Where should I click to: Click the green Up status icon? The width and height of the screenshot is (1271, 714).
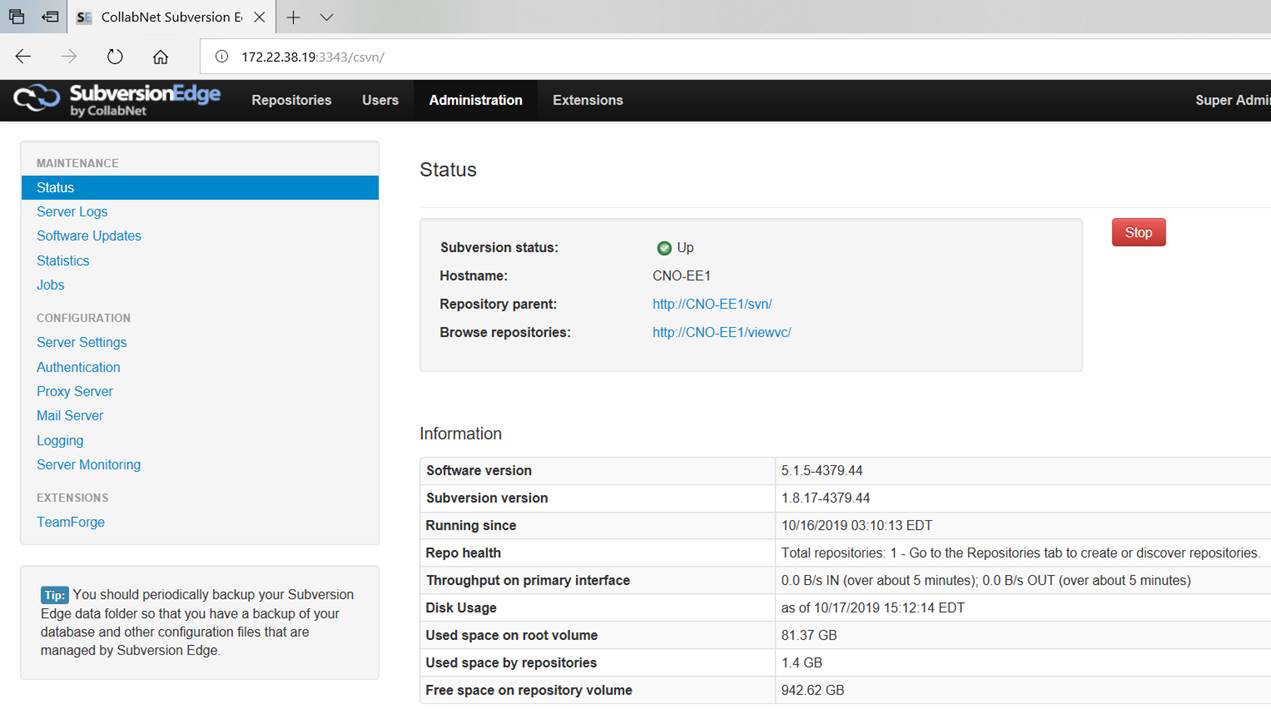[x=664, y=248]
